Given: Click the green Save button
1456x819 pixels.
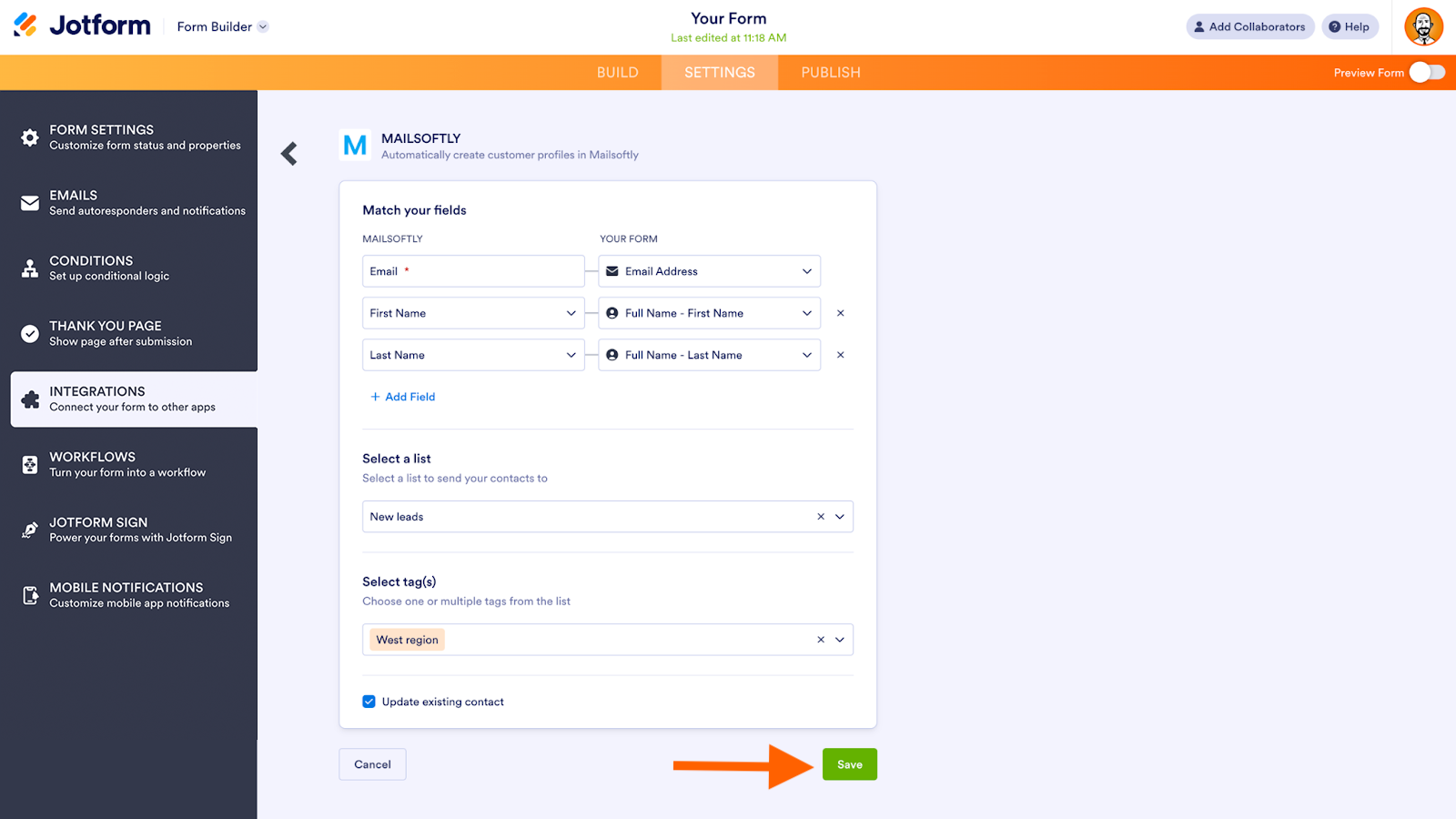Looking at the screenshot, I should [849, 764].
